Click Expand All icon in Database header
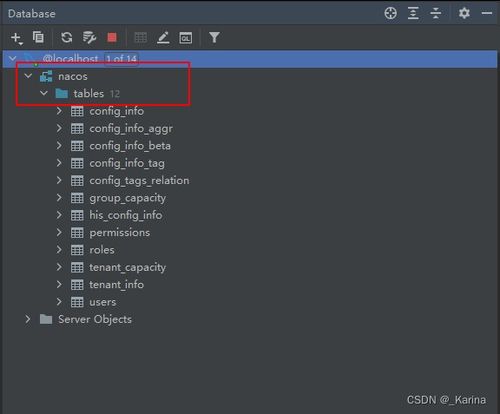This screenshot has height=414, width=500. pos(413,13)
